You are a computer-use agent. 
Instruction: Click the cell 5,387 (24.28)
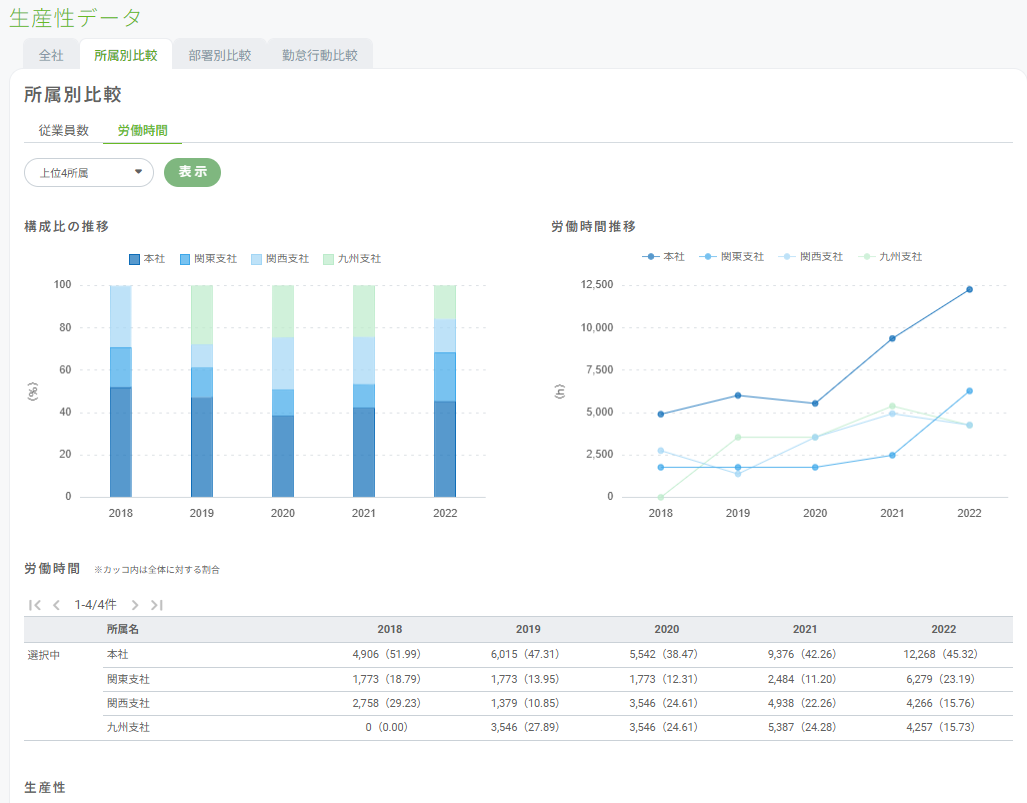(x=802, y=728)
